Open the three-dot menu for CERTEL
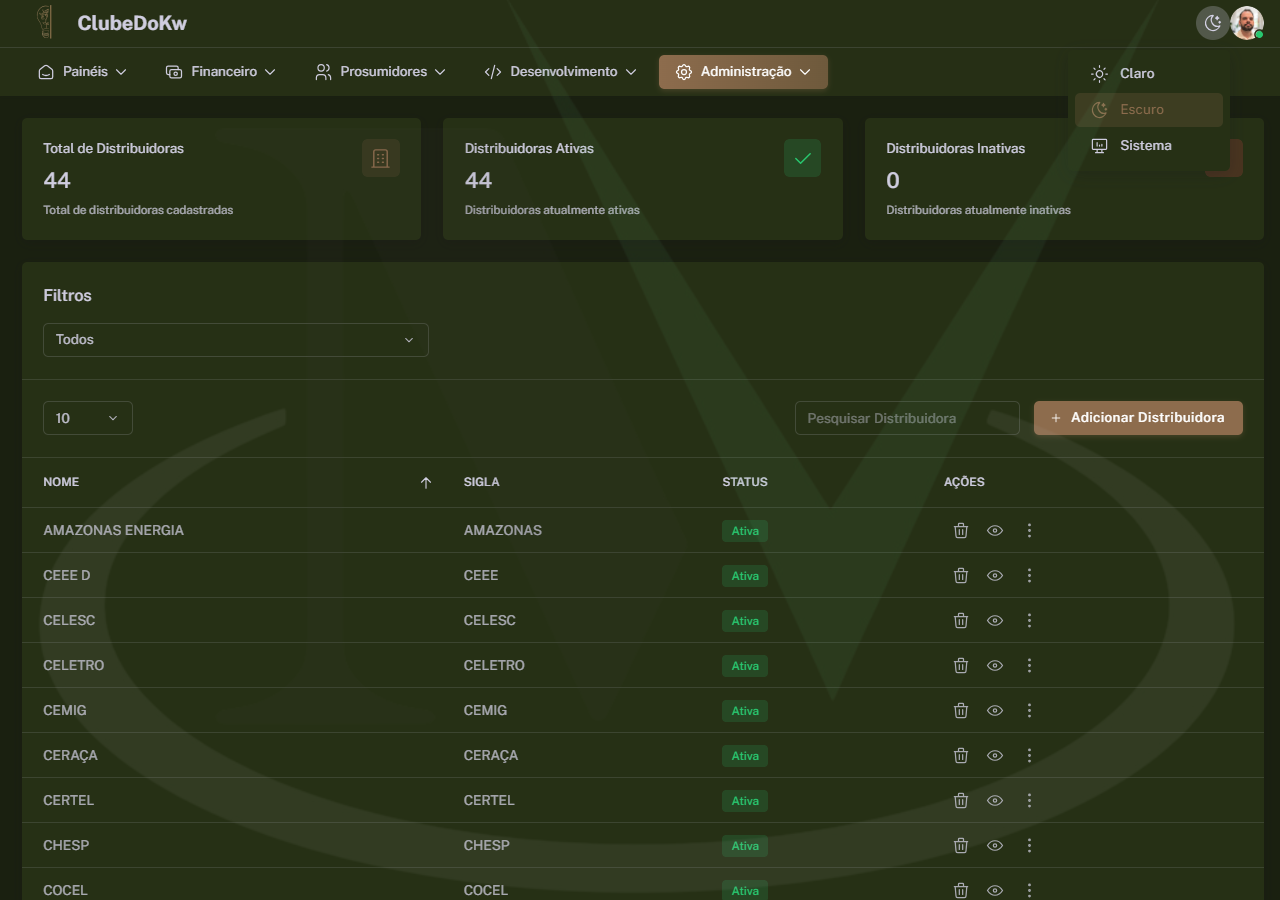1280x900 pixels. click(1029, 801)
